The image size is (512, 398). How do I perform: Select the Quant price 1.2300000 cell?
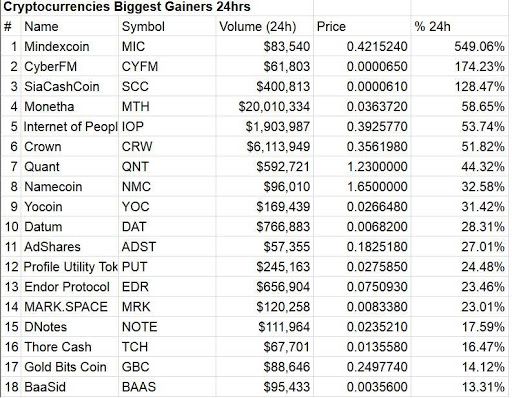click(362, 167)
